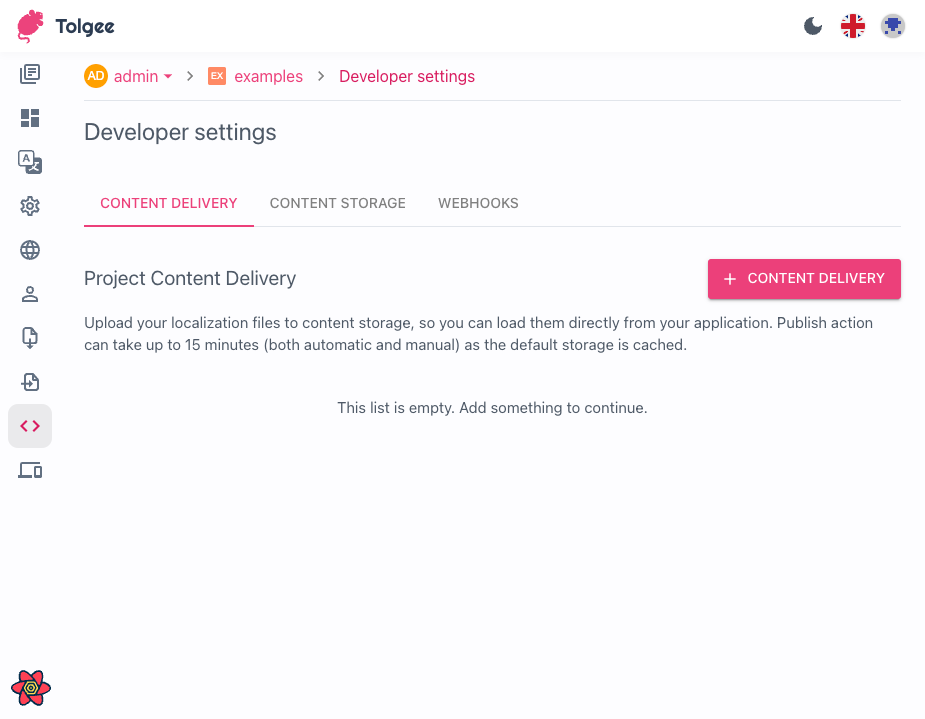Screen dimensions: 925x719
Task: Switch to the WEBHOOKS tab
Action: click(478, 203)
